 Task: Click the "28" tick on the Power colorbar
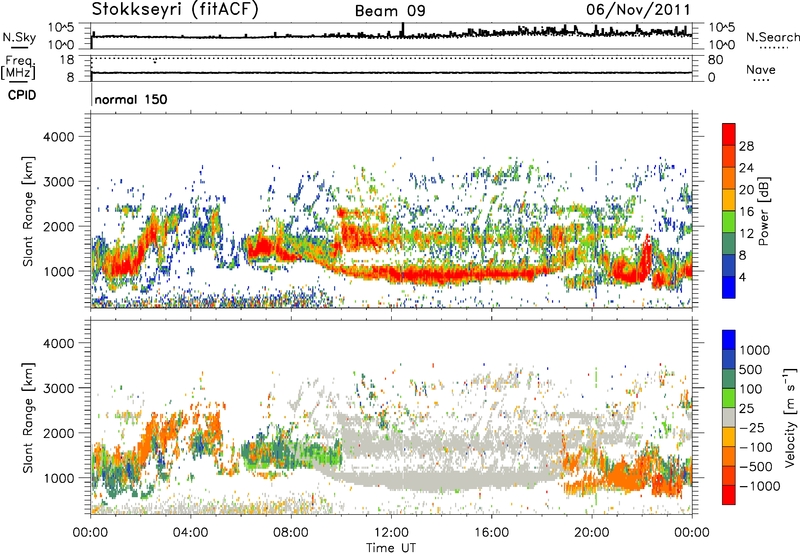(746, 146)
